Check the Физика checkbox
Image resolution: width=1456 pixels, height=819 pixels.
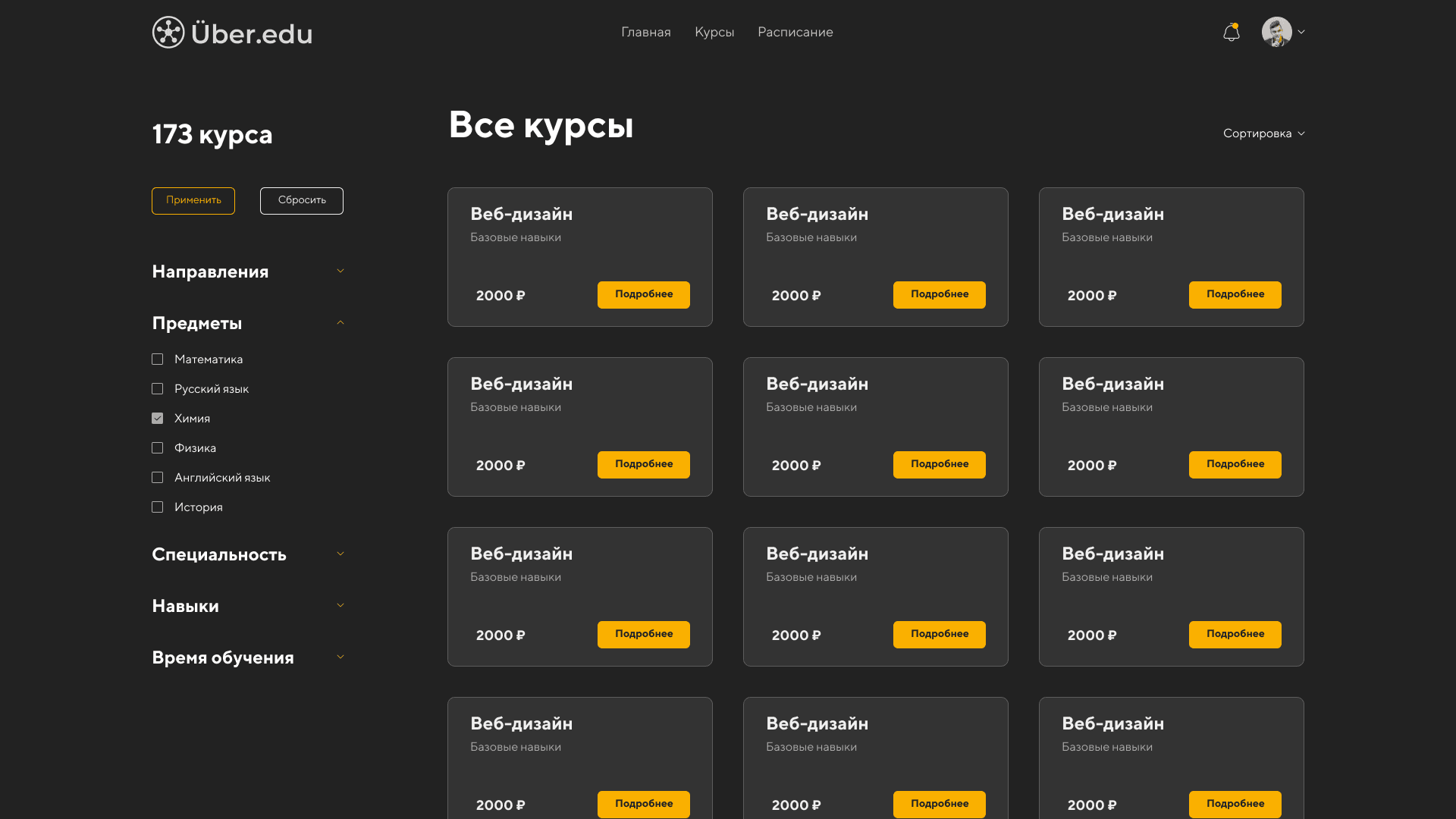click(158, 448)
